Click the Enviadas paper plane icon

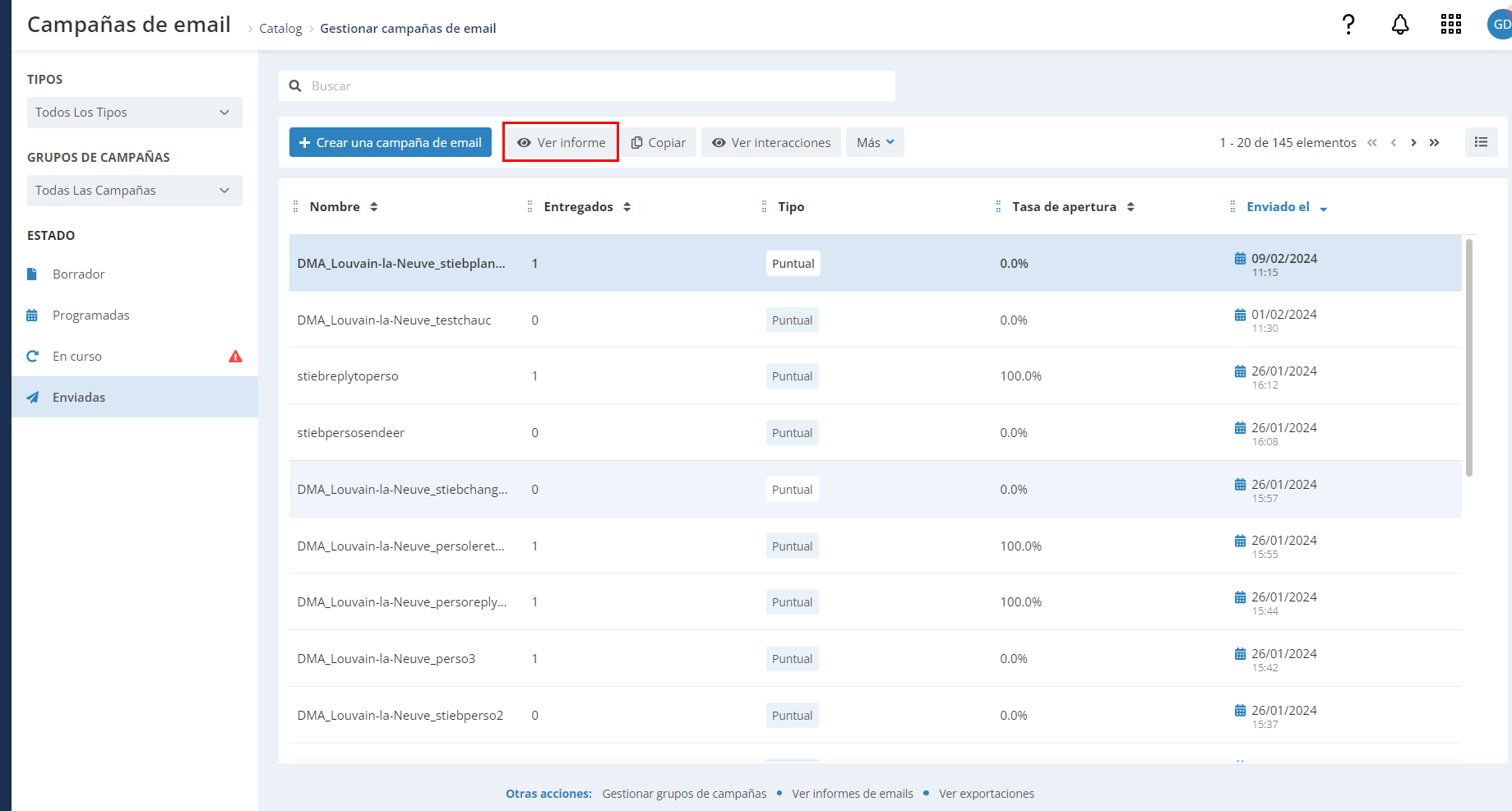pos(33,398)
